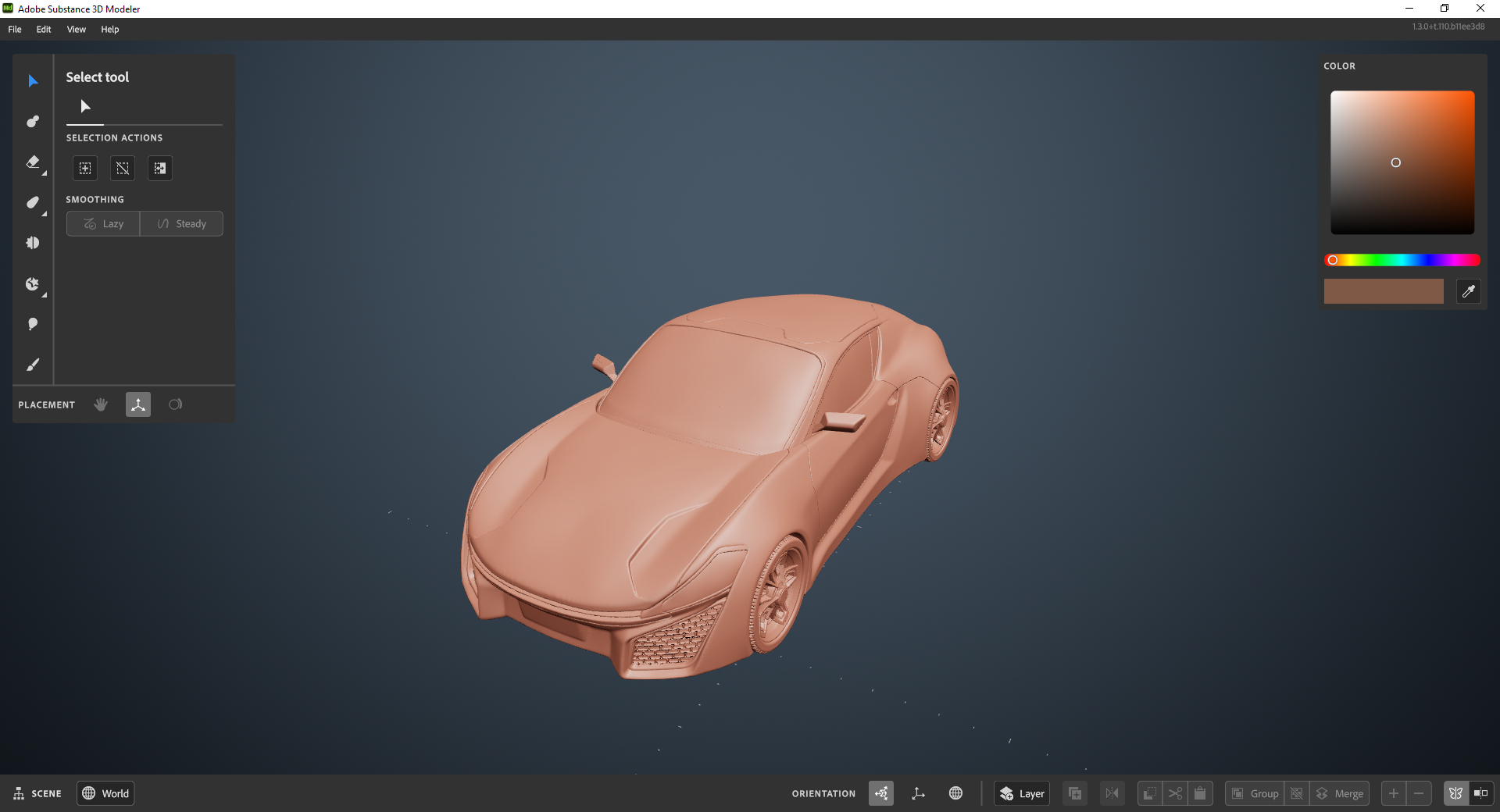The height and width of the screenshot is (812, 1500).
Task: Activate the Paint brush tool
Action: (x=33, y=365)
